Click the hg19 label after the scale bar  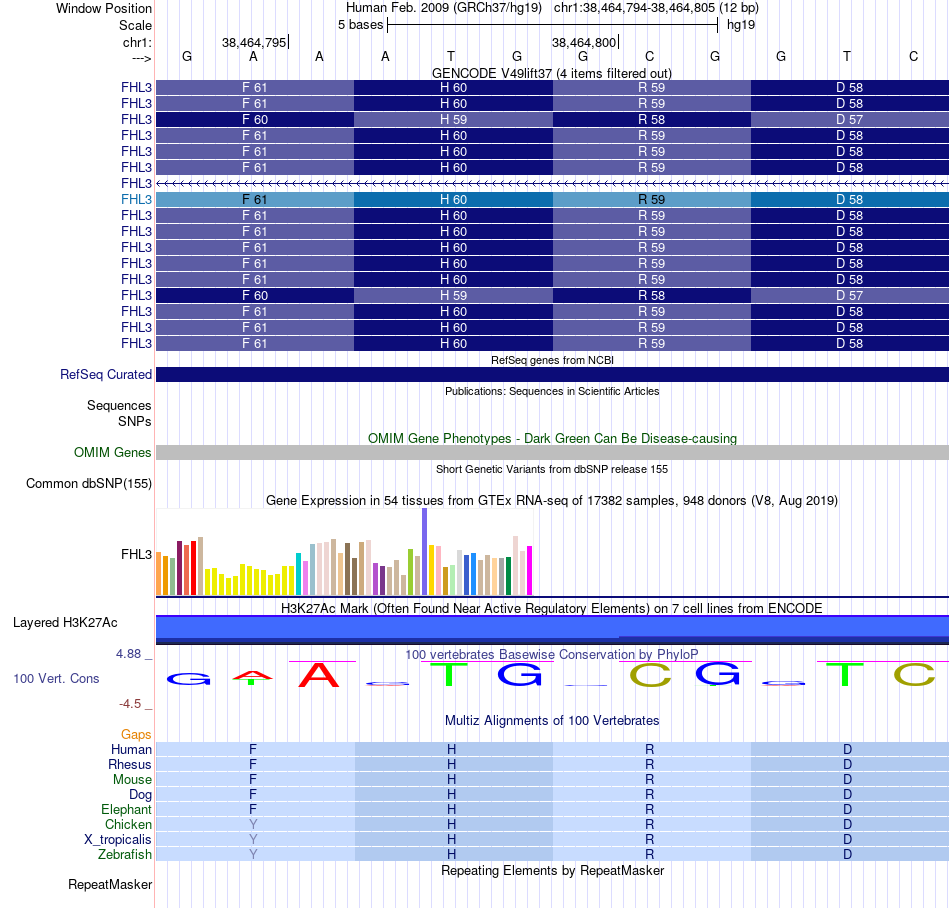pos(741,25)
